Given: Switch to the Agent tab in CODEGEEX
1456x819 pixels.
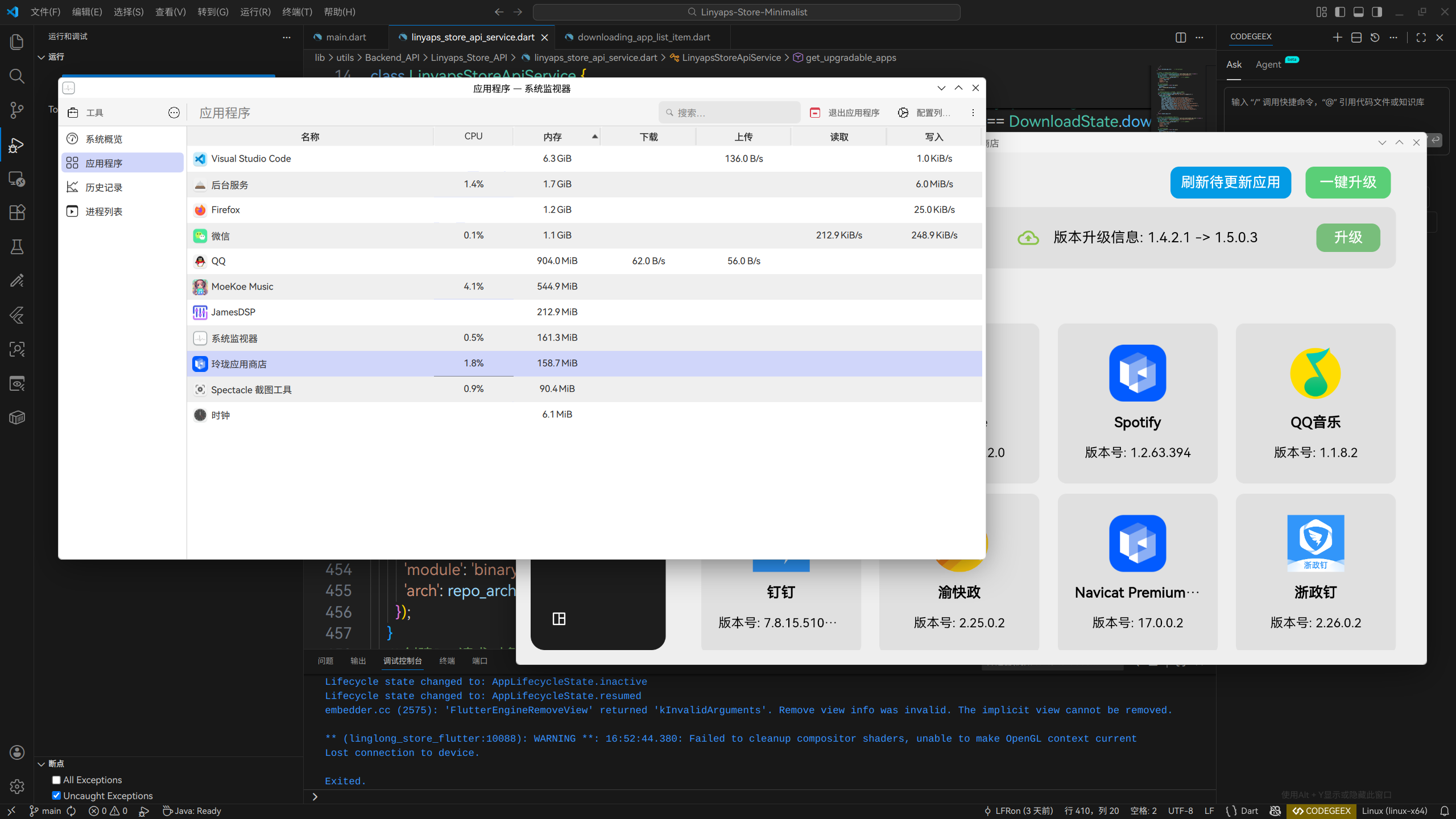Looking at the screenshot, I should [1269, 64].
